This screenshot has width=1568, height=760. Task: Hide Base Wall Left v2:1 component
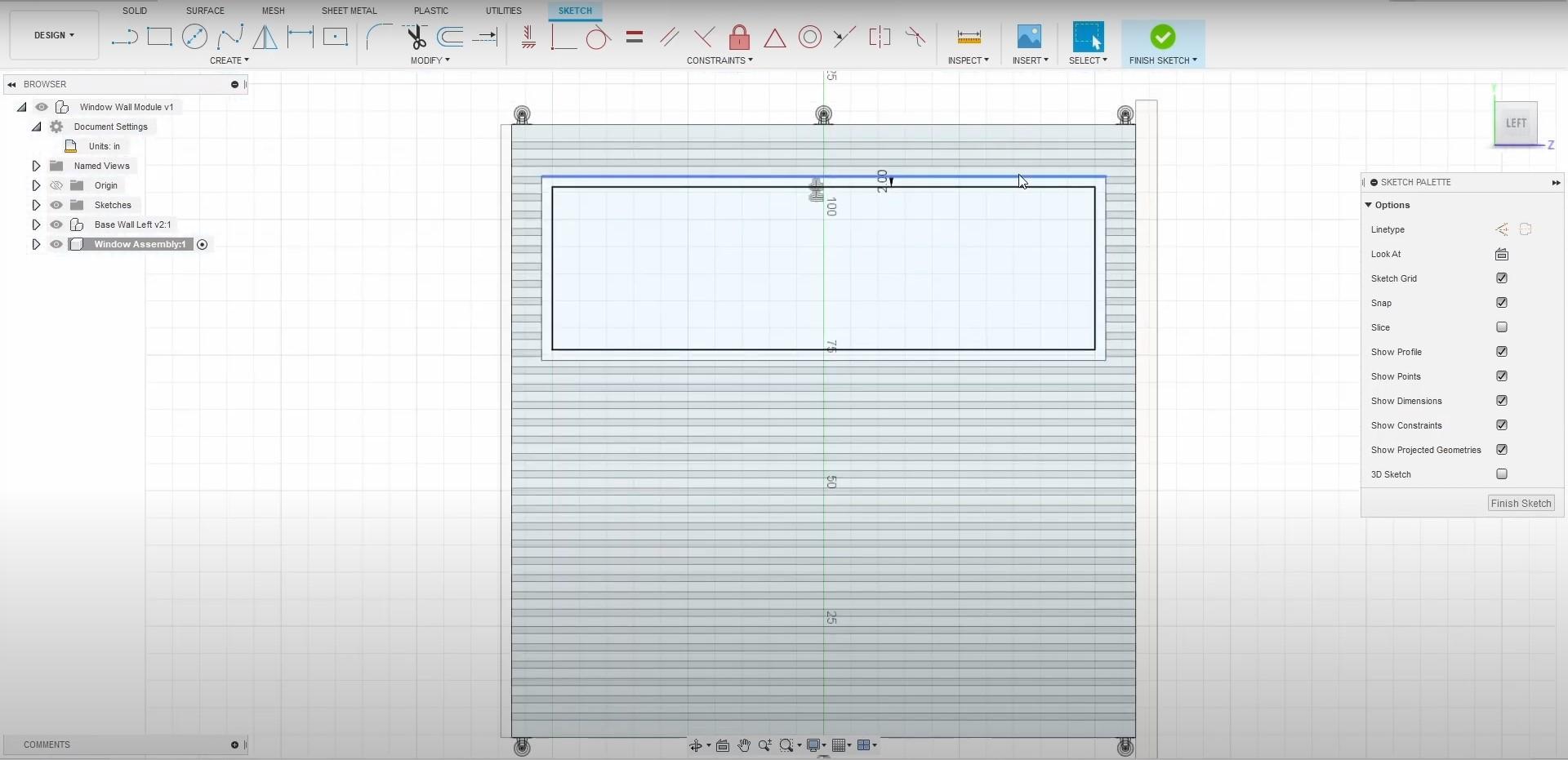tap(56, 224)
